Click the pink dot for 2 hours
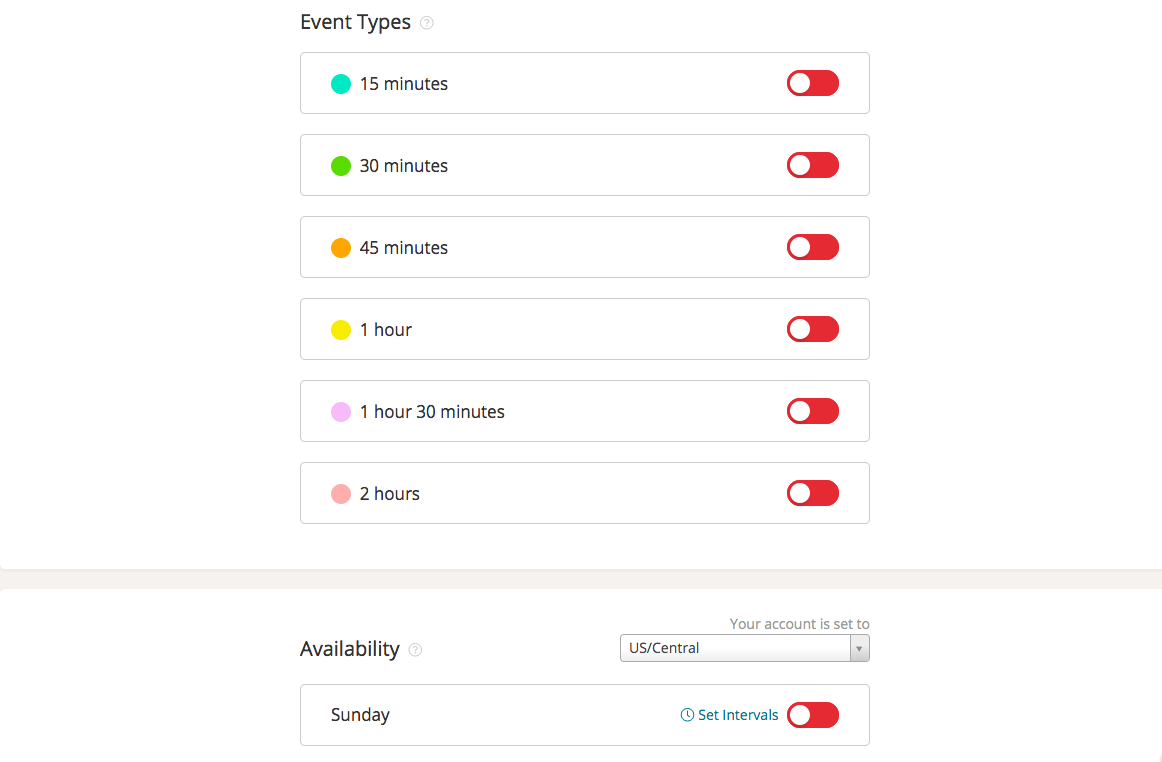This screenshot has height=762, width=1162. (x=340, y=493)
